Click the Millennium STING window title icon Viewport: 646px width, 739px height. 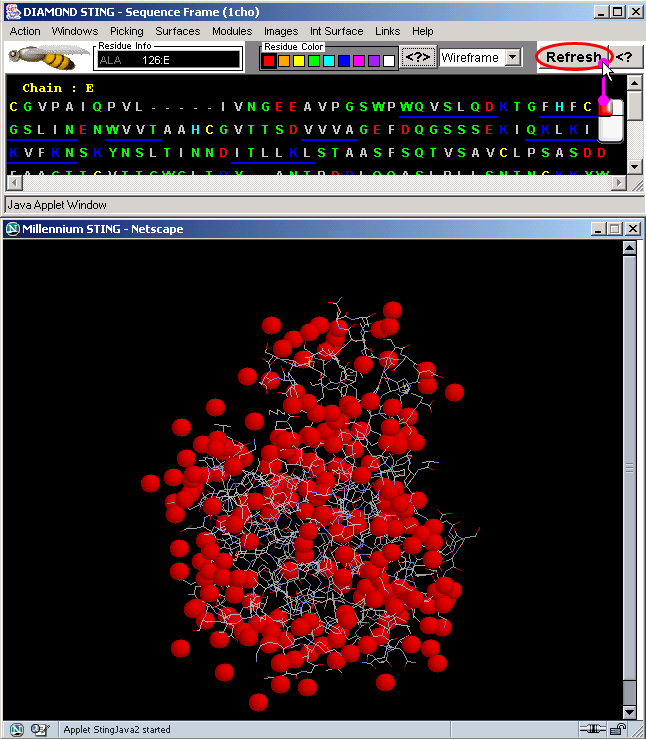(x=13, y=229)
